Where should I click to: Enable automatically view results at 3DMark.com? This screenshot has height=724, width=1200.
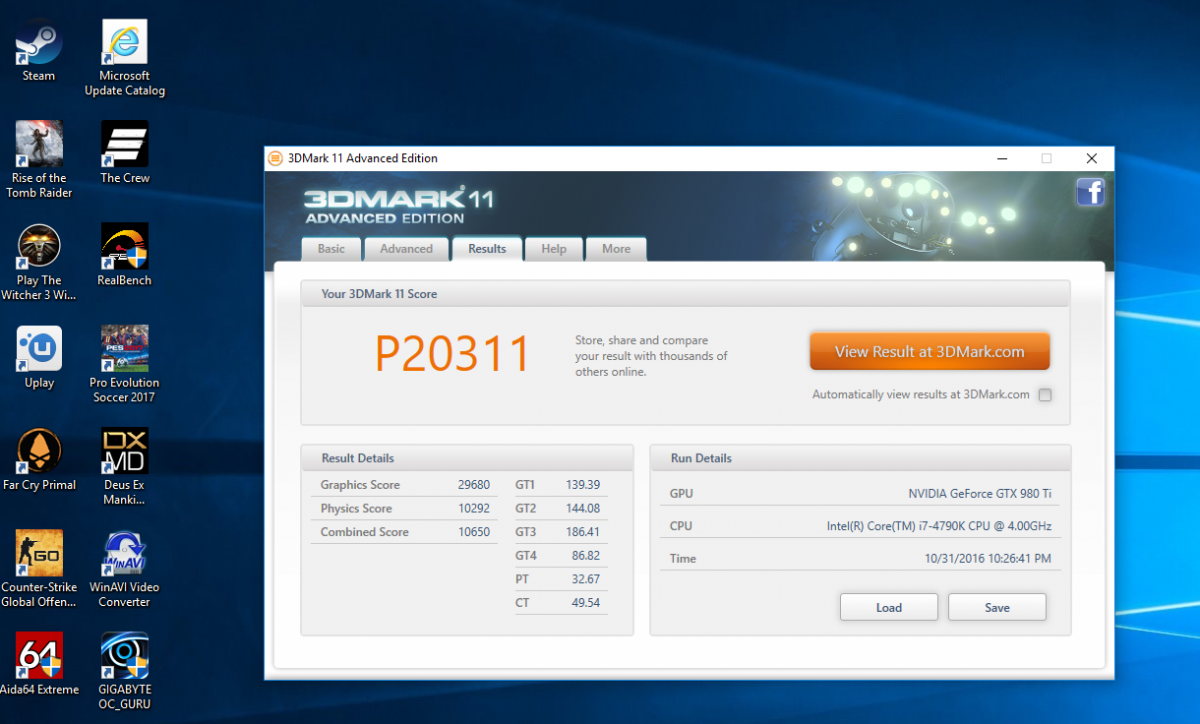[1045, 395]
